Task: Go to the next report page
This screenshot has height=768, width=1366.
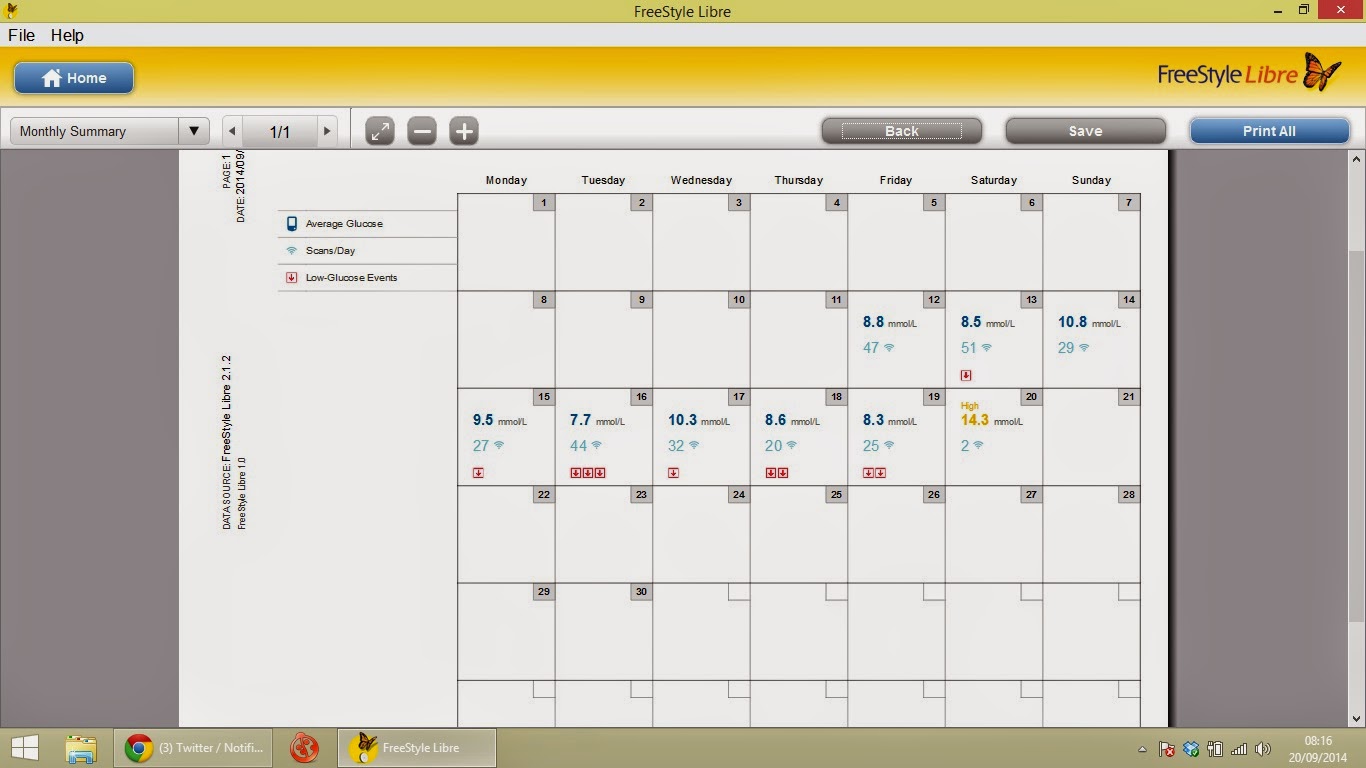Action: 327,131
